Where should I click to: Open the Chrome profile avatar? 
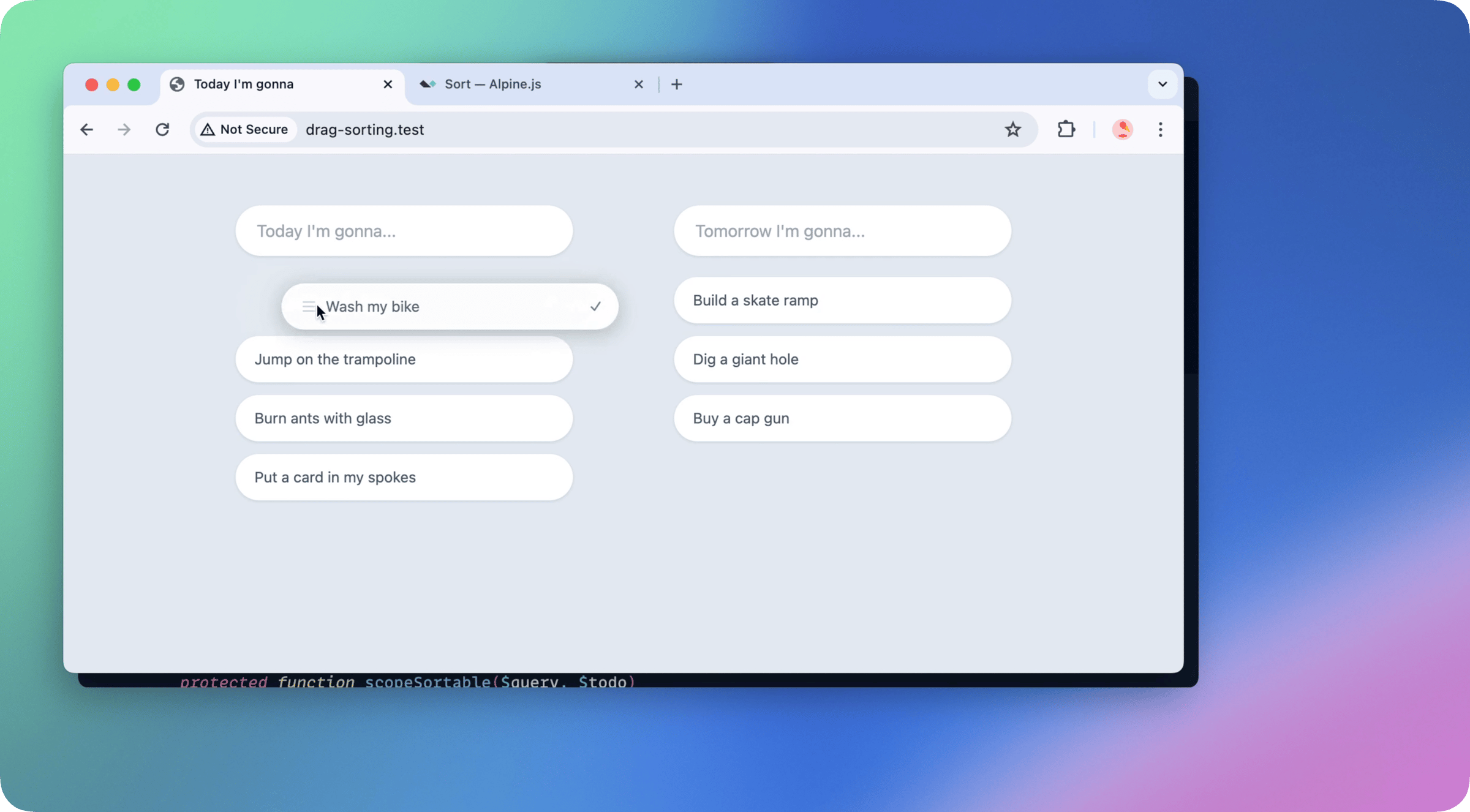tap(1122, 129)
